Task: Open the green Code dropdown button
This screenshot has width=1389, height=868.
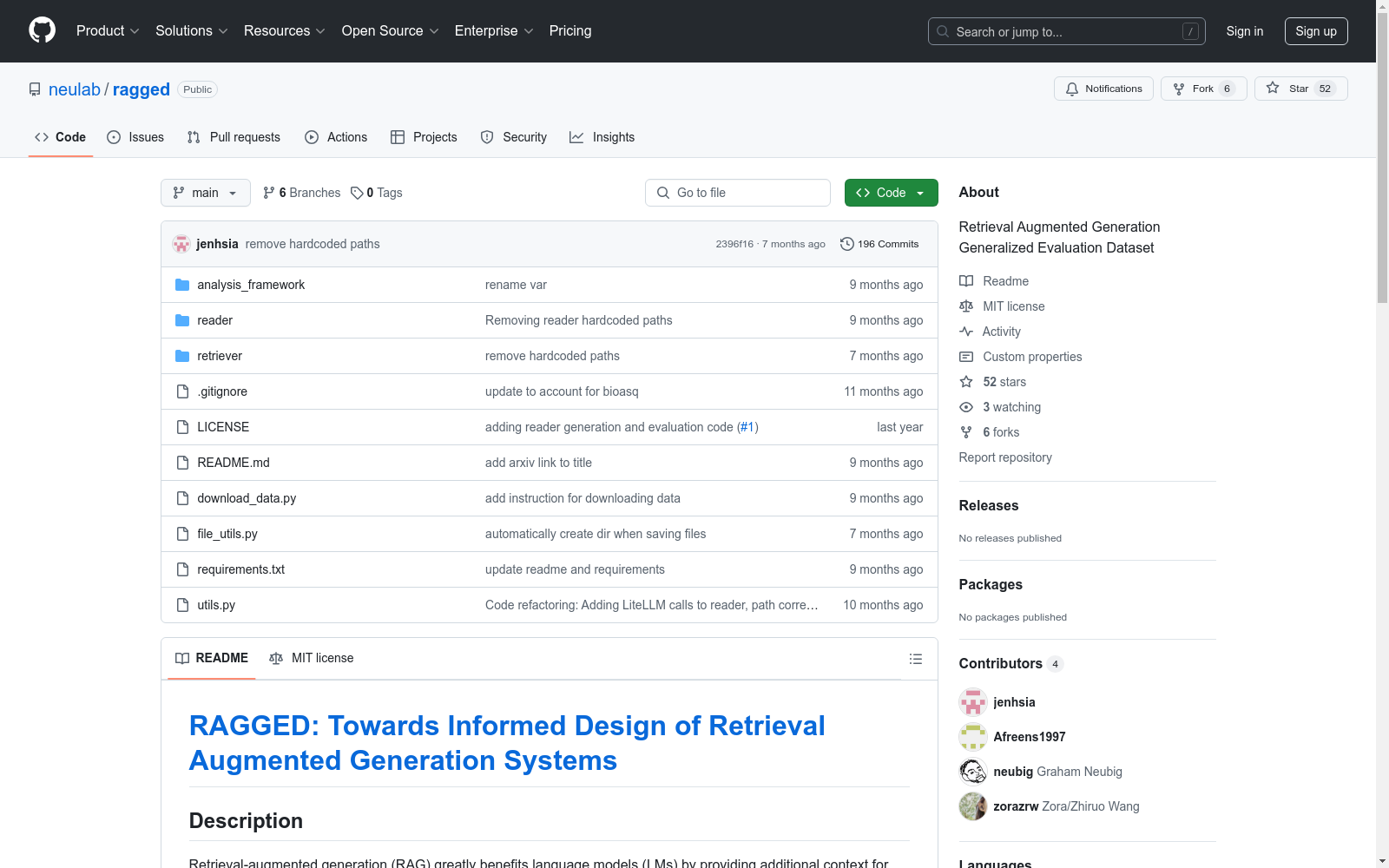Action: point(891,193)
